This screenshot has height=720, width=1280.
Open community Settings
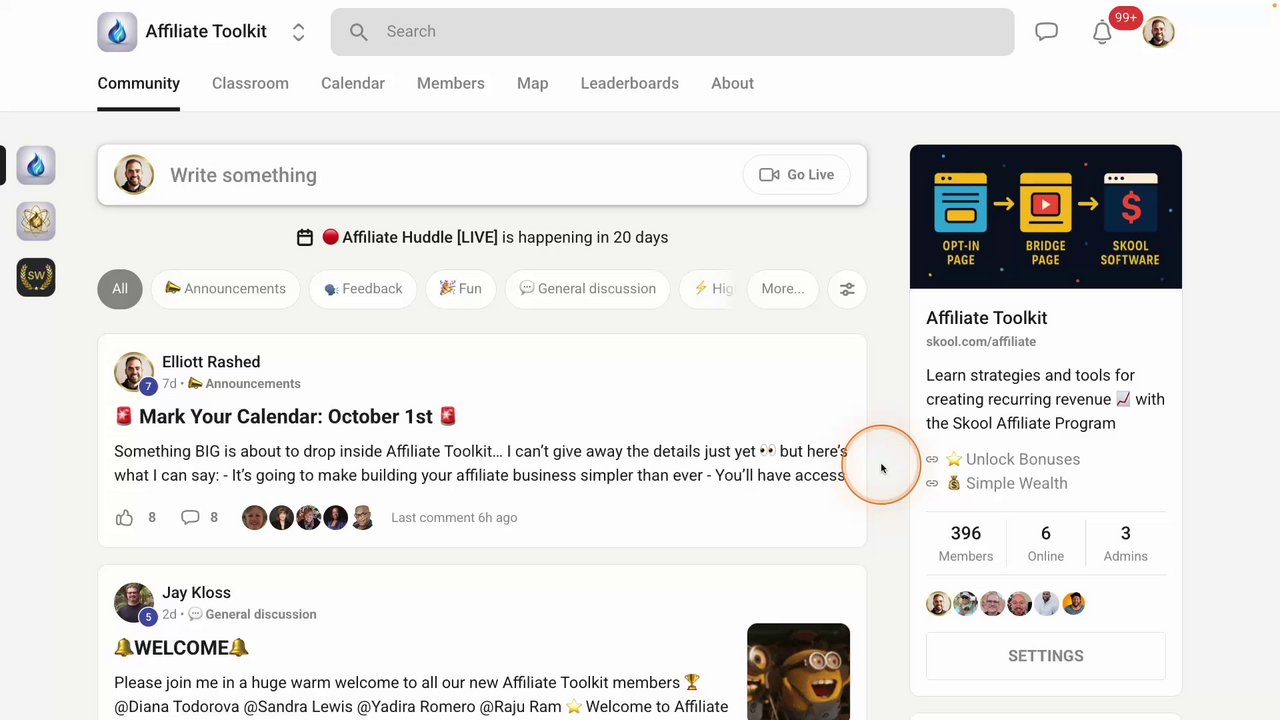[1045, 655]
